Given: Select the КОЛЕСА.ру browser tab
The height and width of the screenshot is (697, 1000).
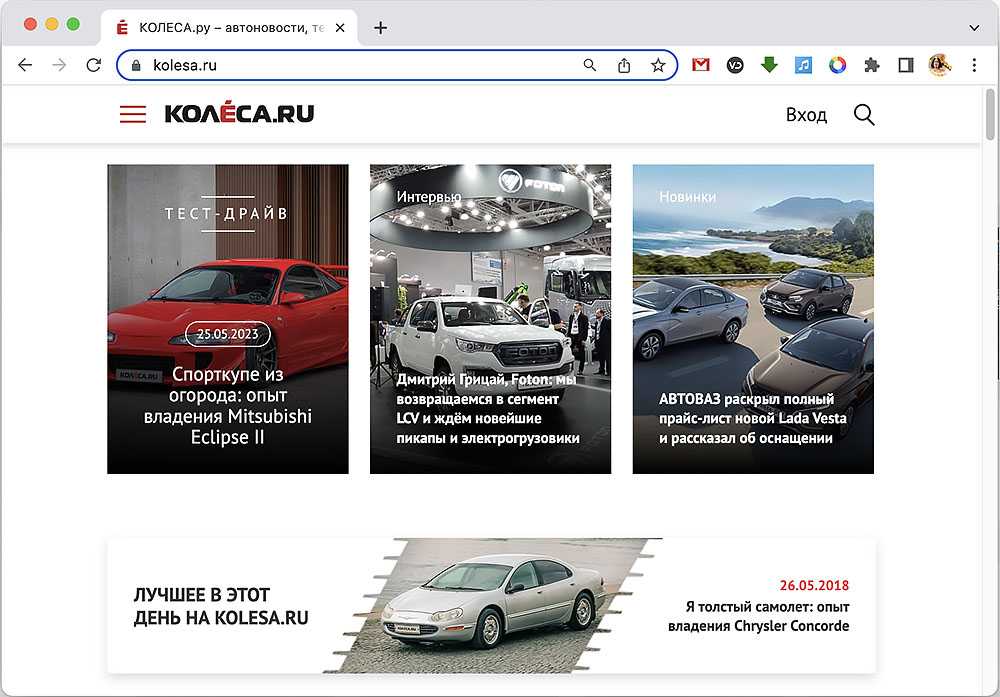Looking at the screenshot, I should [x=225, y=27].
